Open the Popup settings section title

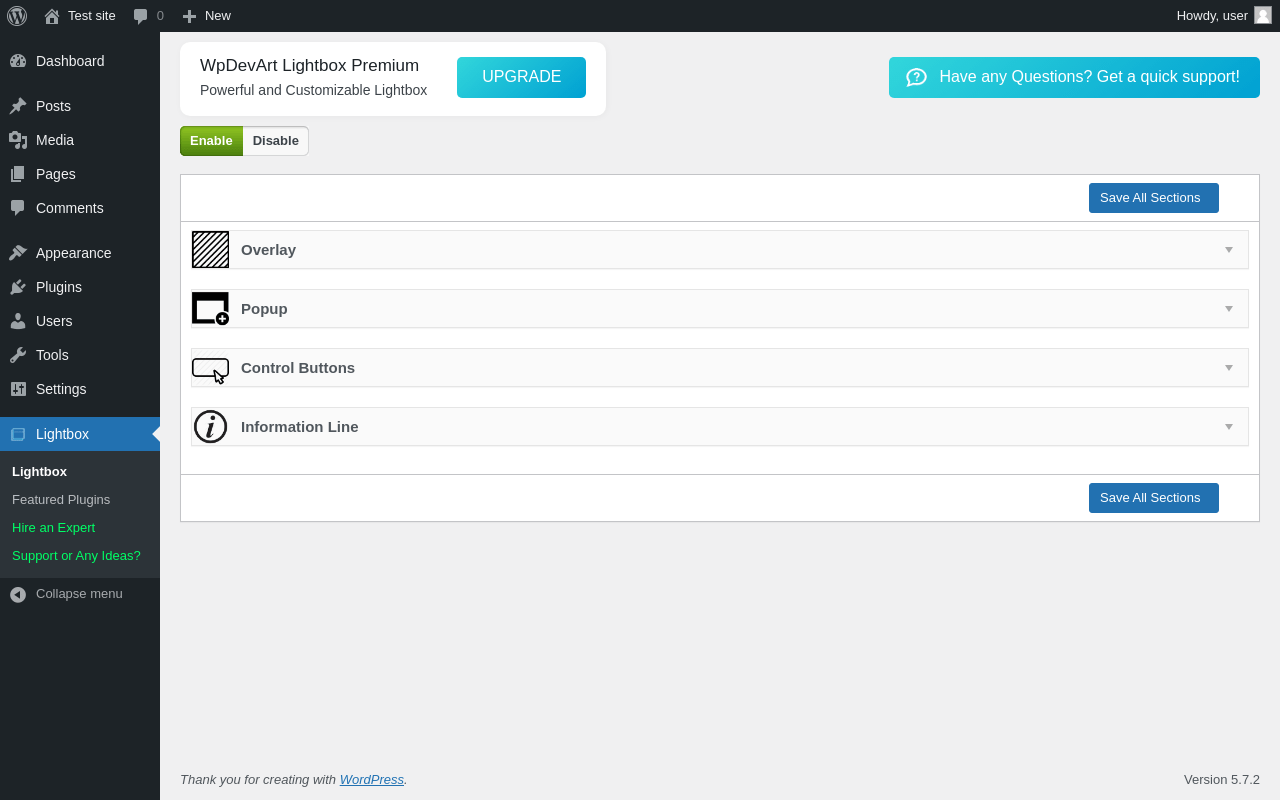click(264, 309)
